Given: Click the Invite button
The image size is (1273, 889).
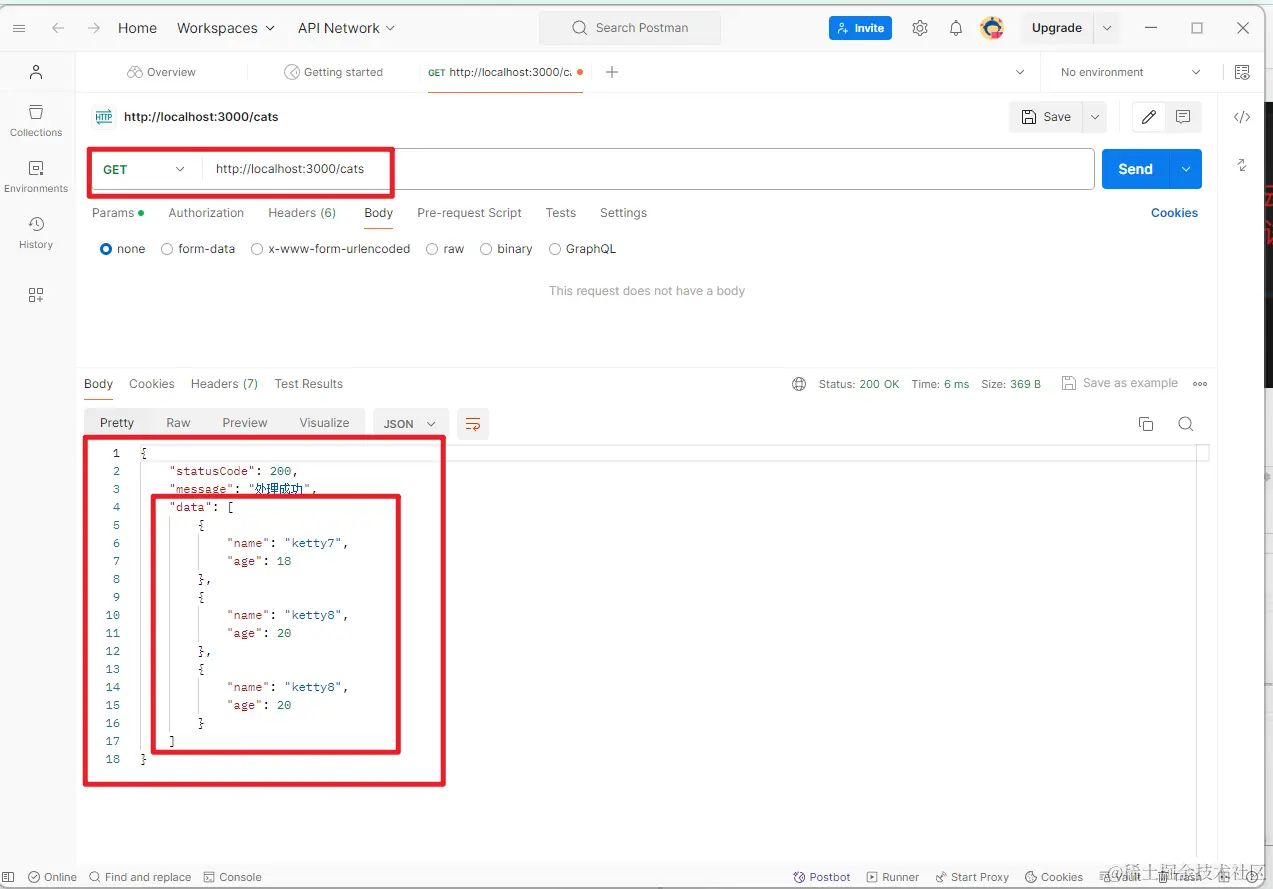Looking at the screenshot, I should pos(860,28).
